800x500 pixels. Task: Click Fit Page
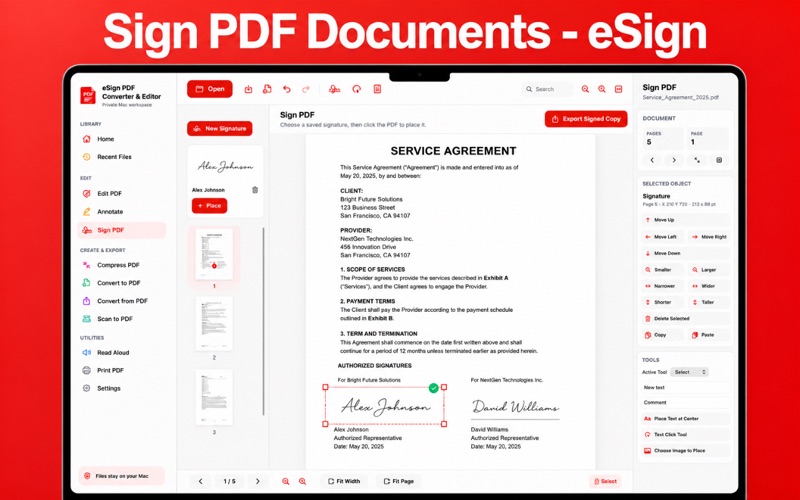(398, 481)
